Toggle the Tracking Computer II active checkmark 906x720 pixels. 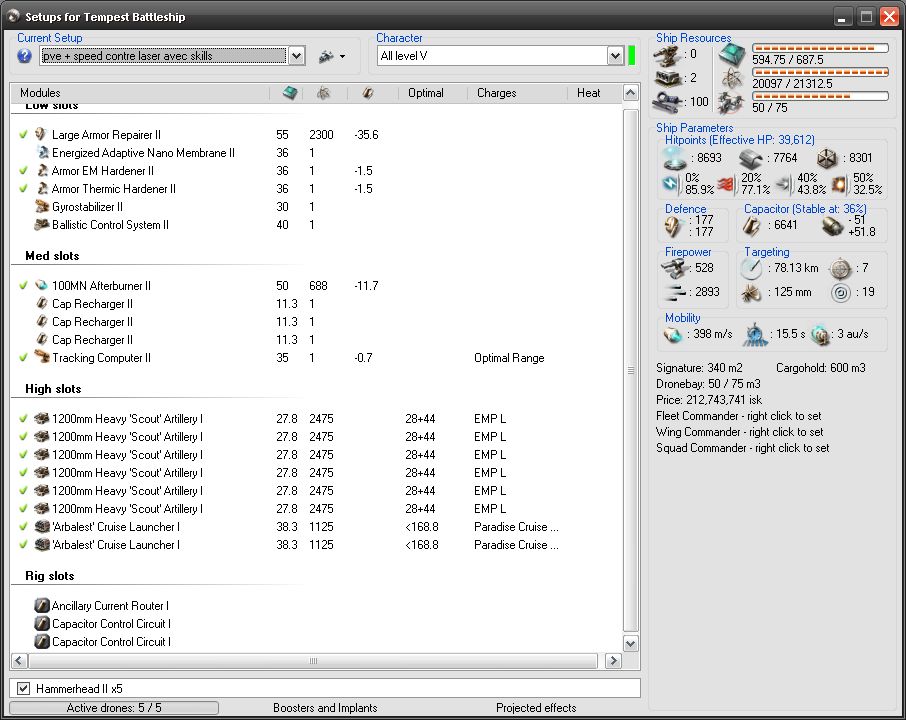tap(23, 358)
